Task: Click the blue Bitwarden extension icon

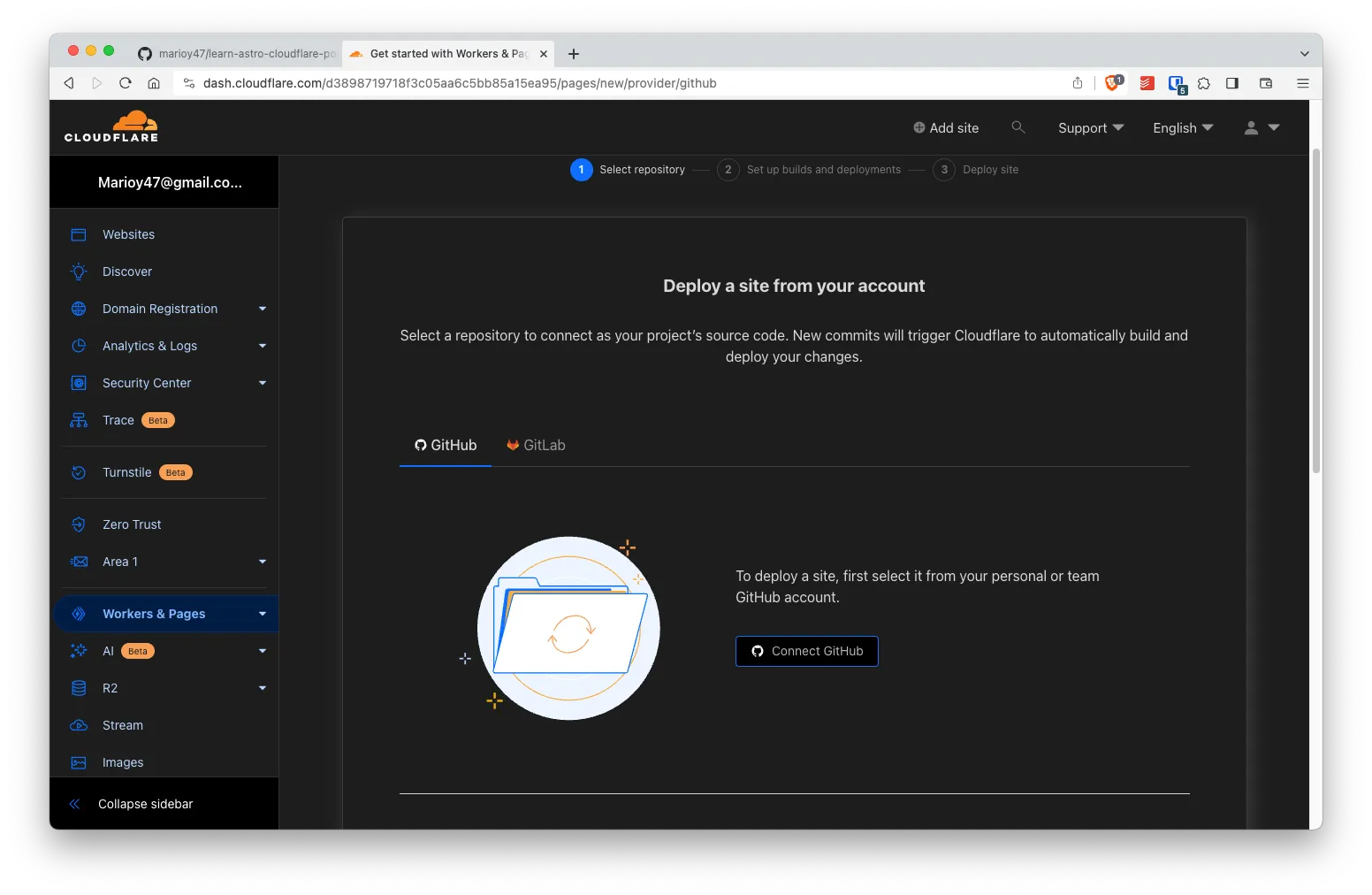Action: click(x=1177, y=85)
